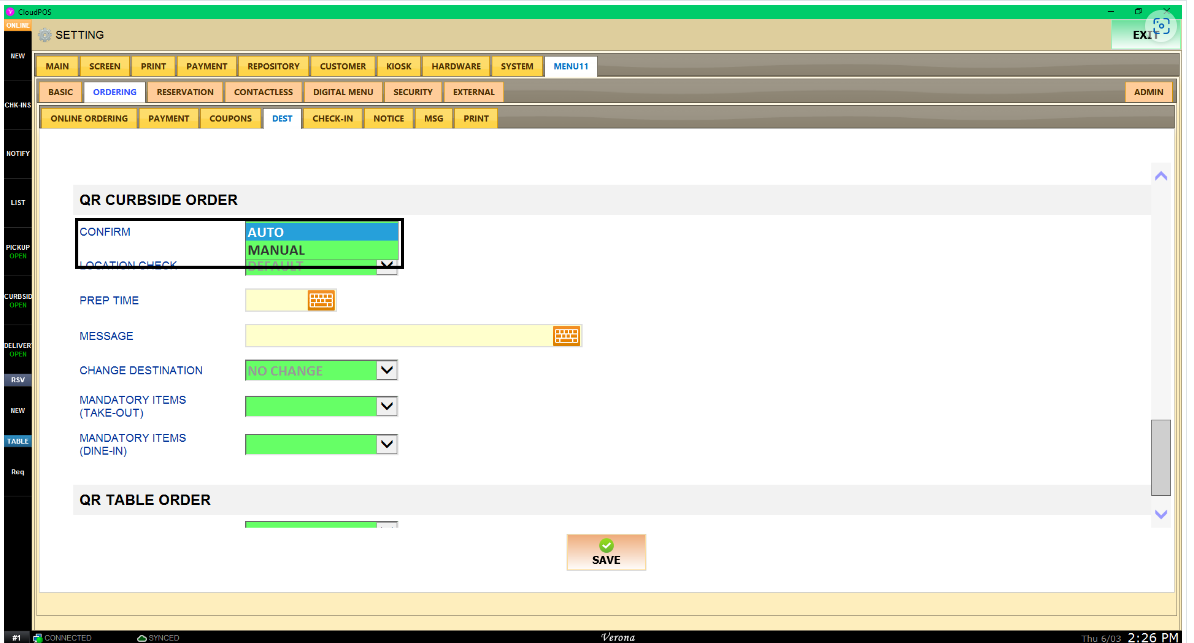Click the vertical scrollbar thumb
Screen dimensions: 1194x643
[x=1160, y=457]
